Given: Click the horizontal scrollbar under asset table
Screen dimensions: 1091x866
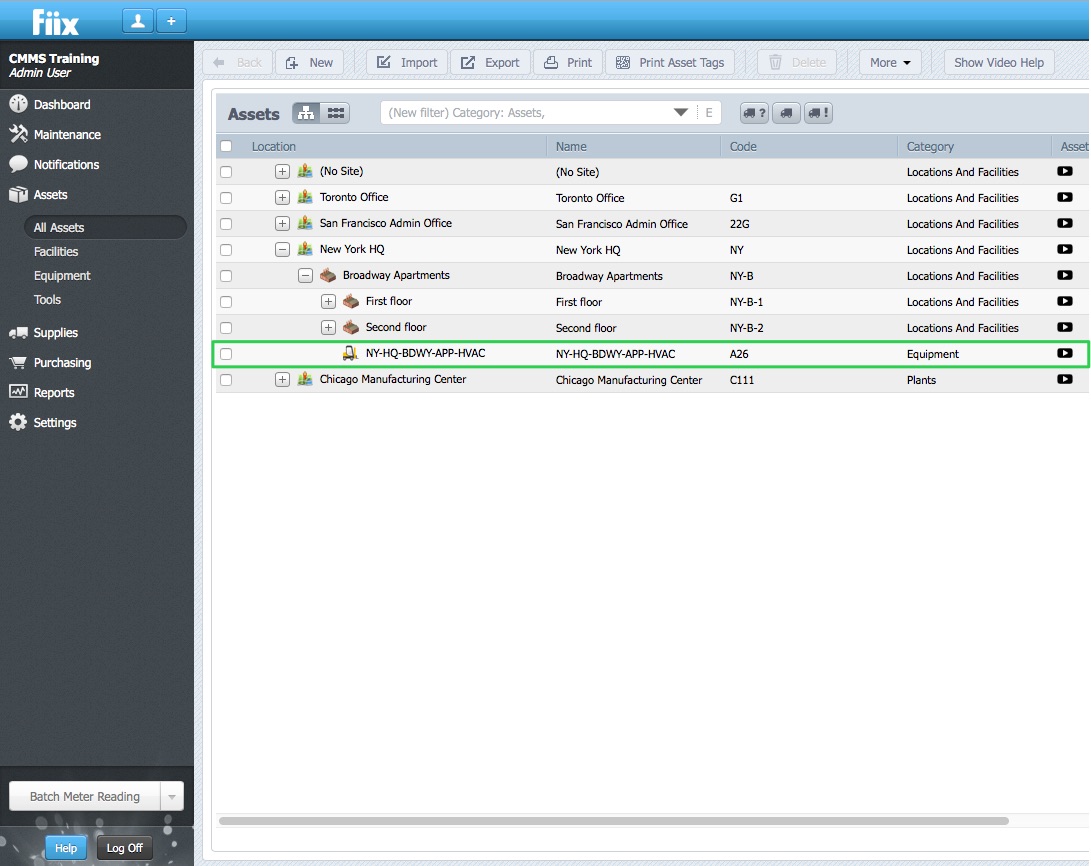Looking at the screenshot, I should tap(614, 821).
